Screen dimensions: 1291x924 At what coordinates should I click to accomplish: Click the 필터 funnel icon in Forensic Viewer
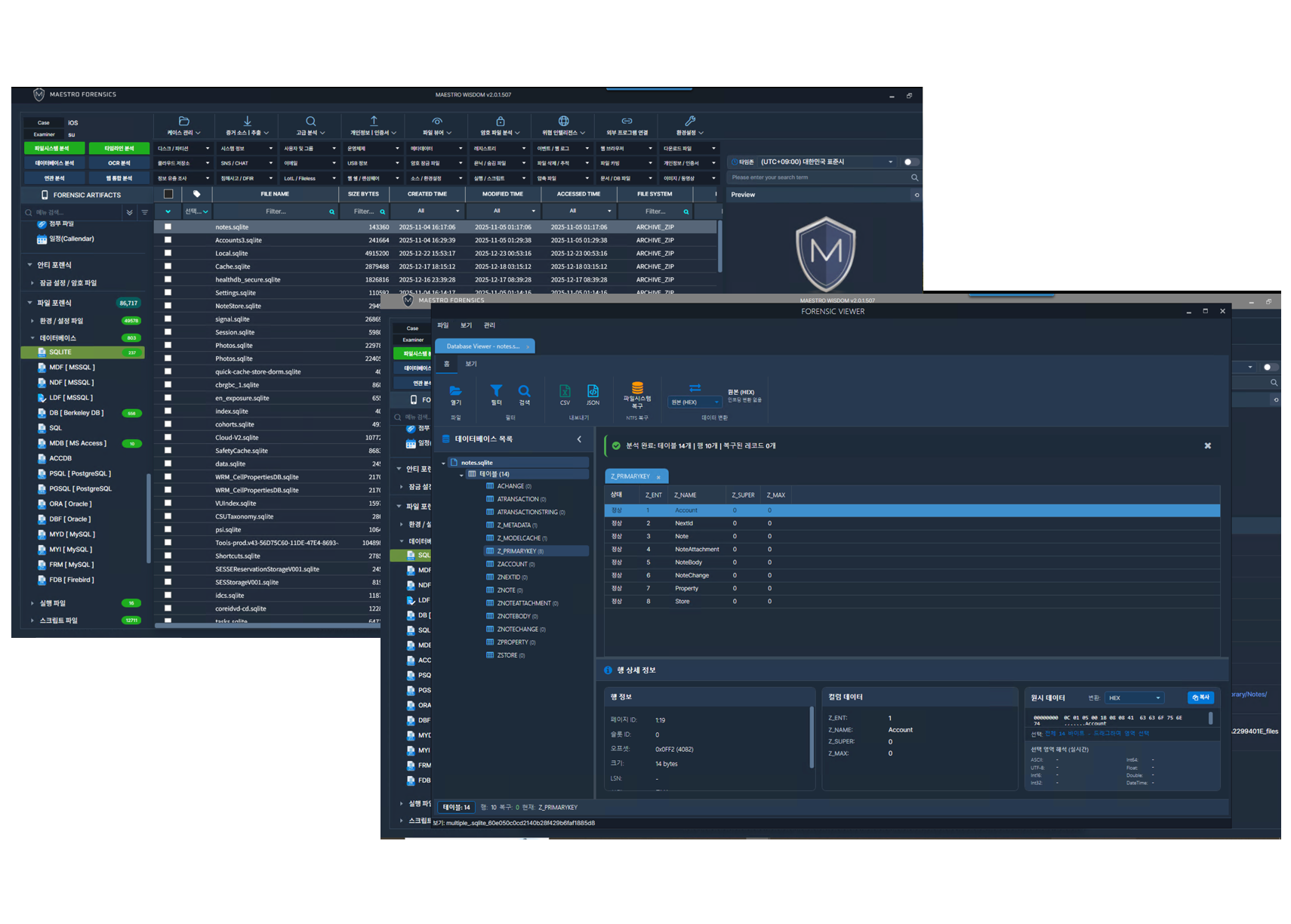tap(496, 390)
